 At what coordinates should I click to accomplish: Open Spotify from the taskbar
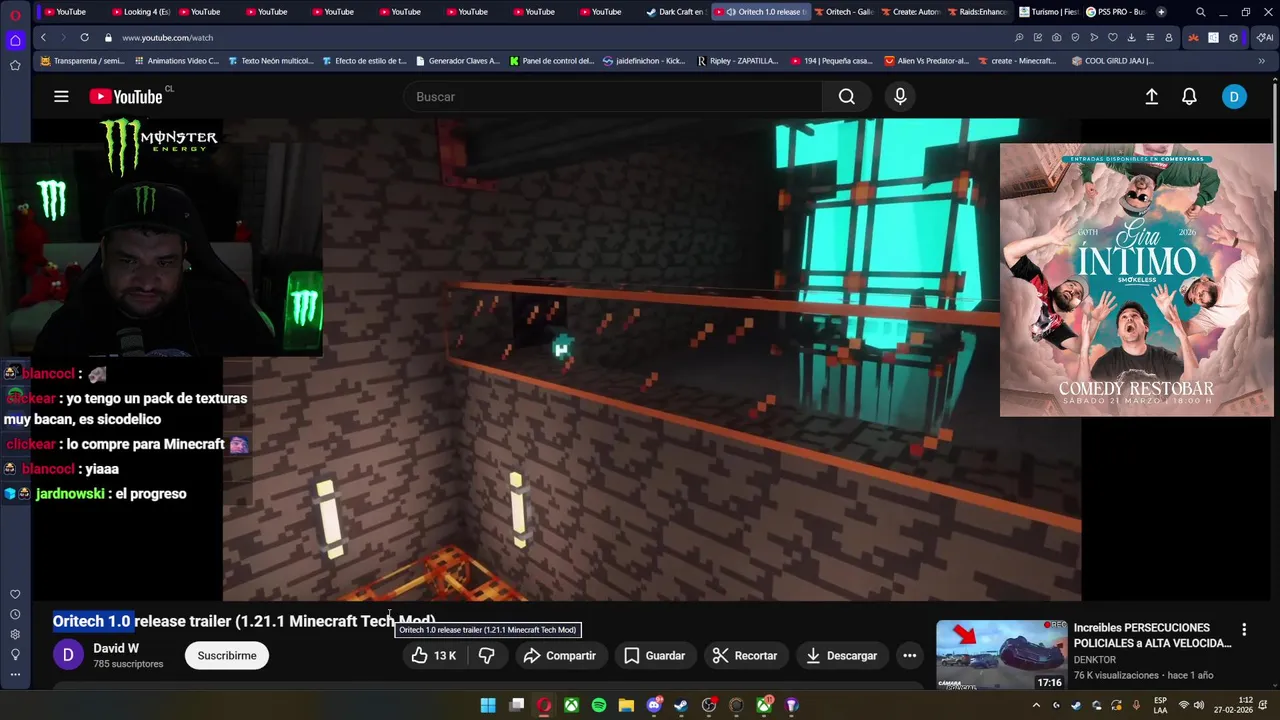[x=599, y=705]
